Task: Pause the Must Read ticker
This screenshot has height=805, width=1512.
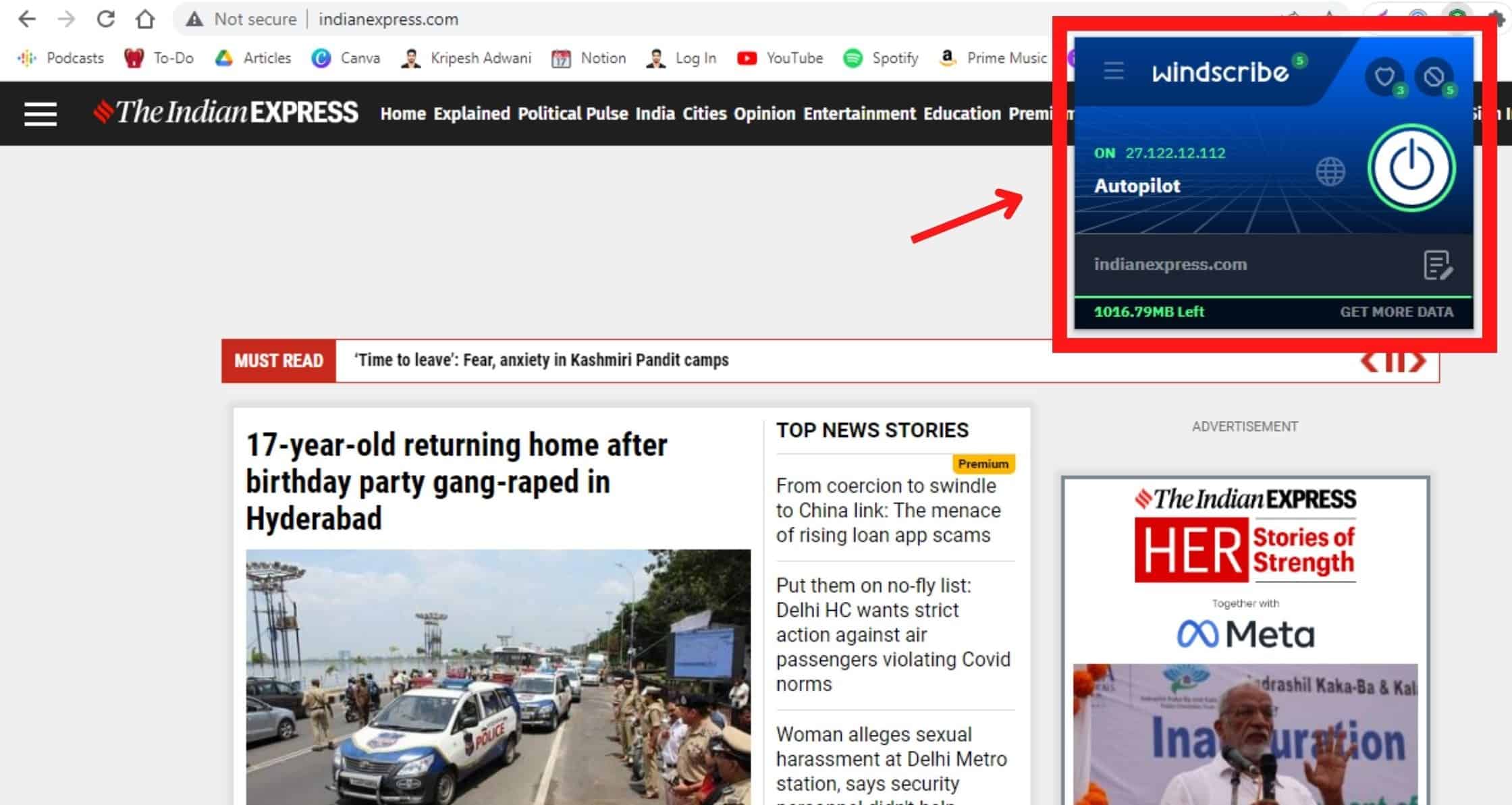Action: (1394, 362)
